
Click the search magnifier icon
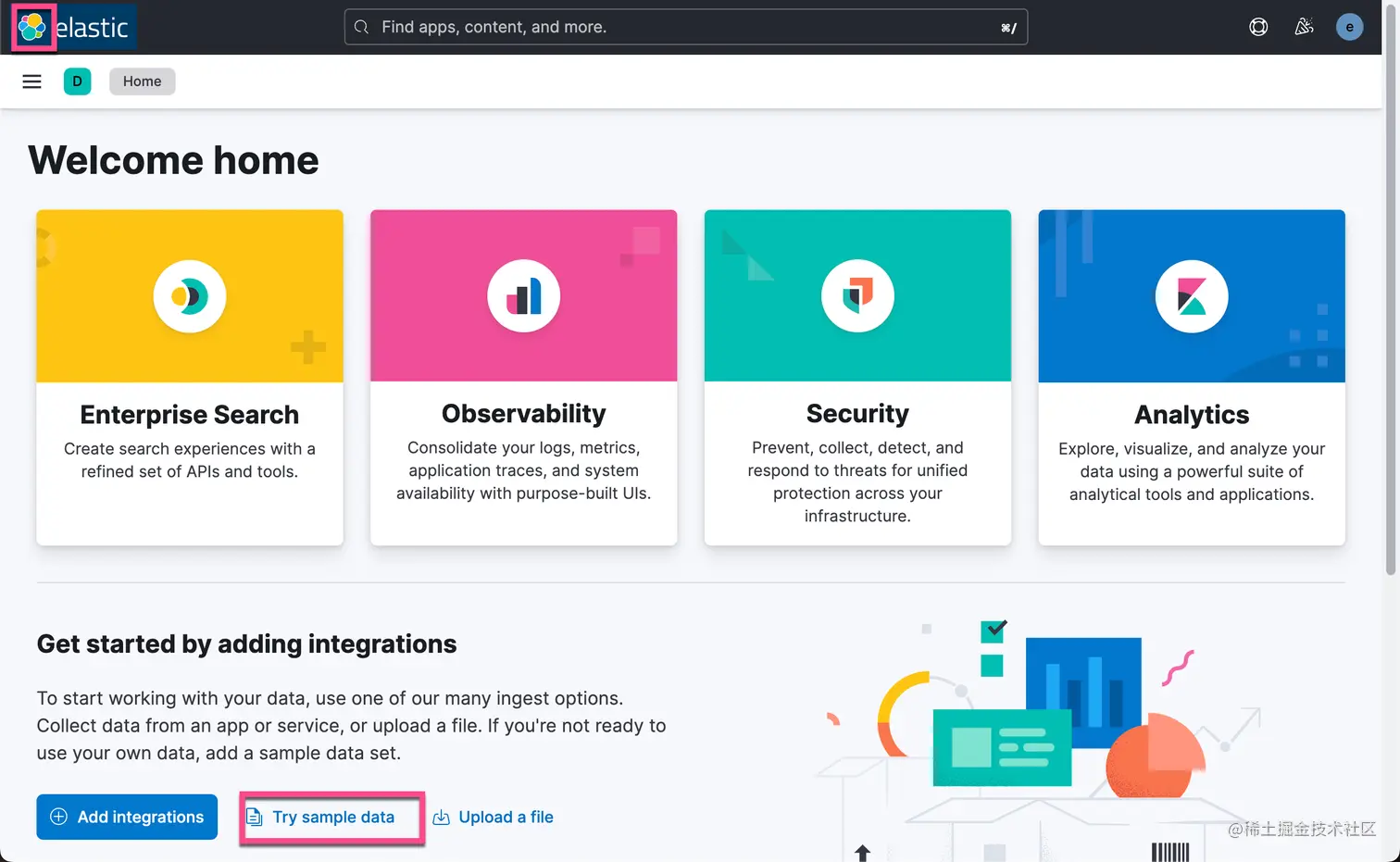[361, 27]
